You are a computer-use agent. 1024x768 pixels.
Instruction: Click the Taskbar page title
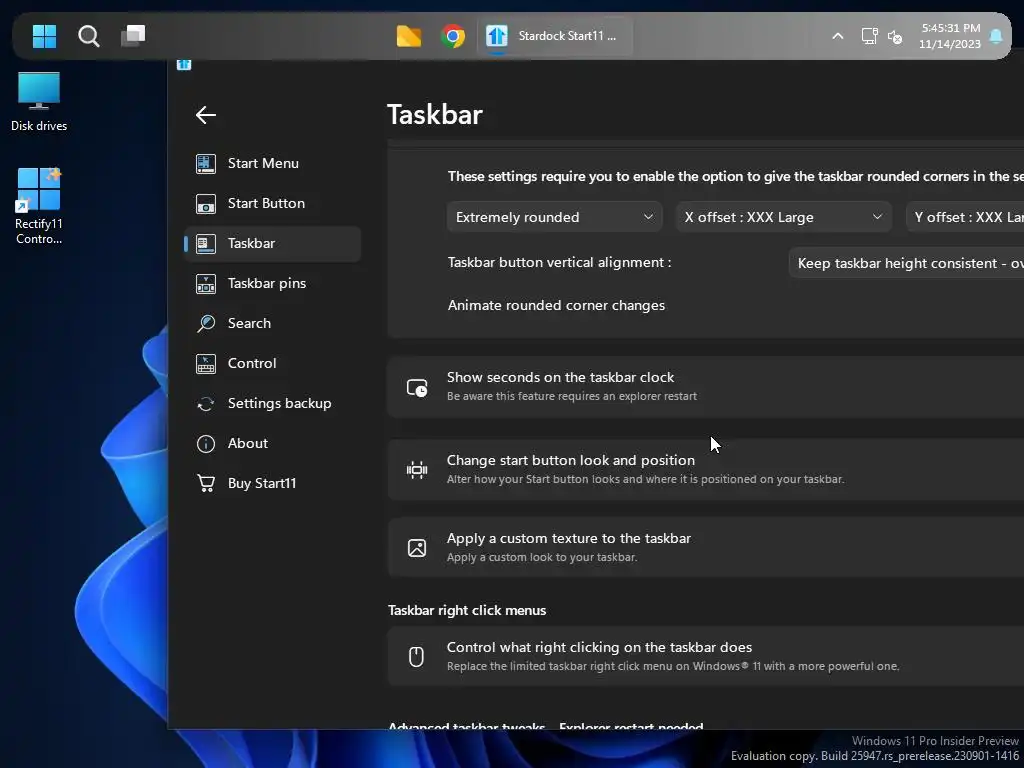(435, 114)
